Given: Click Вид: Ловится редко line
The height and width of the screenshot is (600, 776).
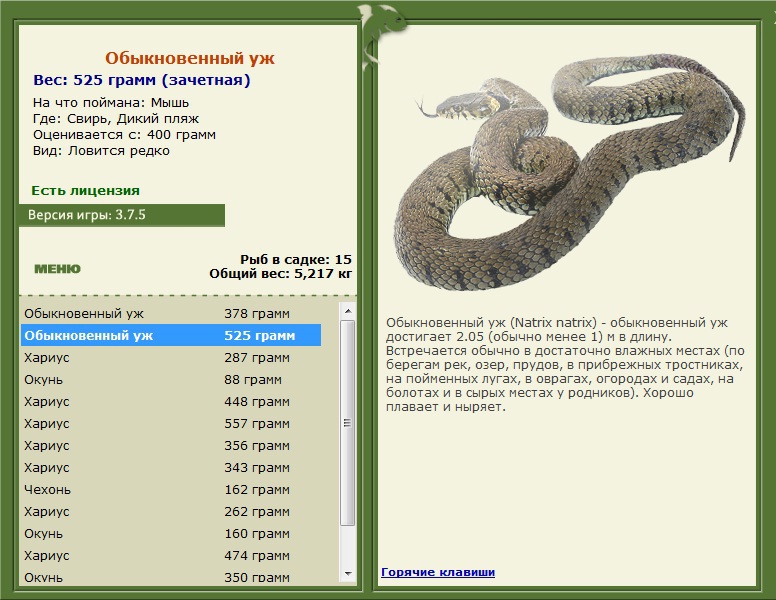Looking at the screenshot, I should [x=101, y=150].
